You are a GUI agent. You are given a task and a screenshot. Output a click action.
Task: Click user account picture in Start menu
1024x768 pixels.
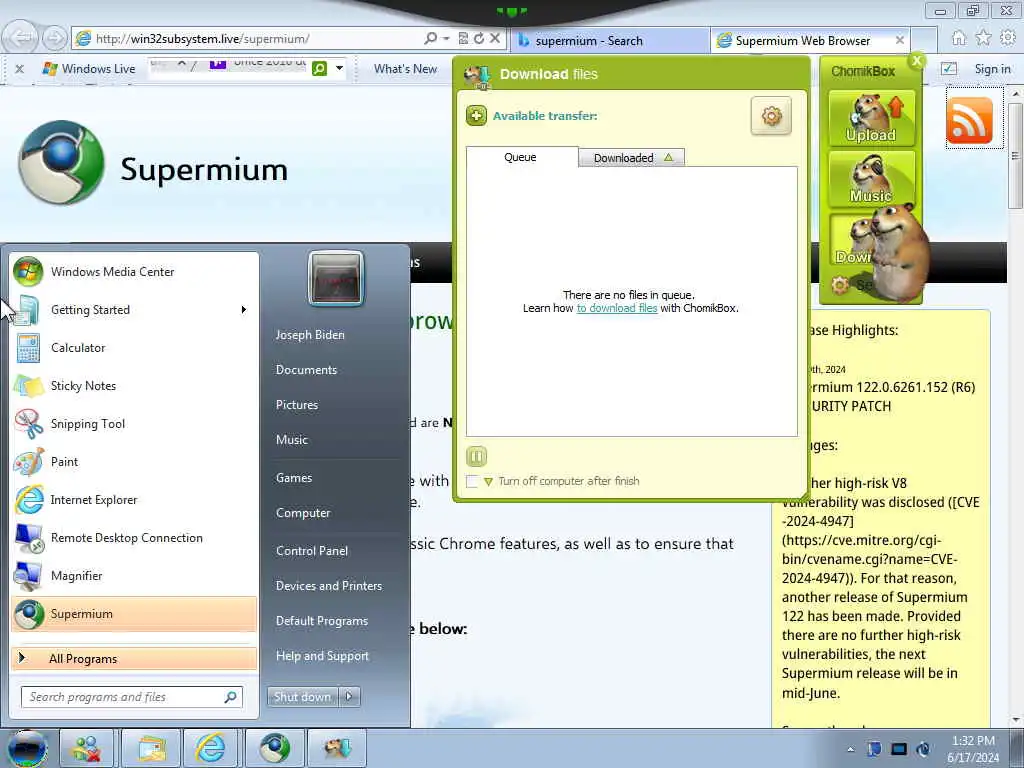click(x=336, y=278)
